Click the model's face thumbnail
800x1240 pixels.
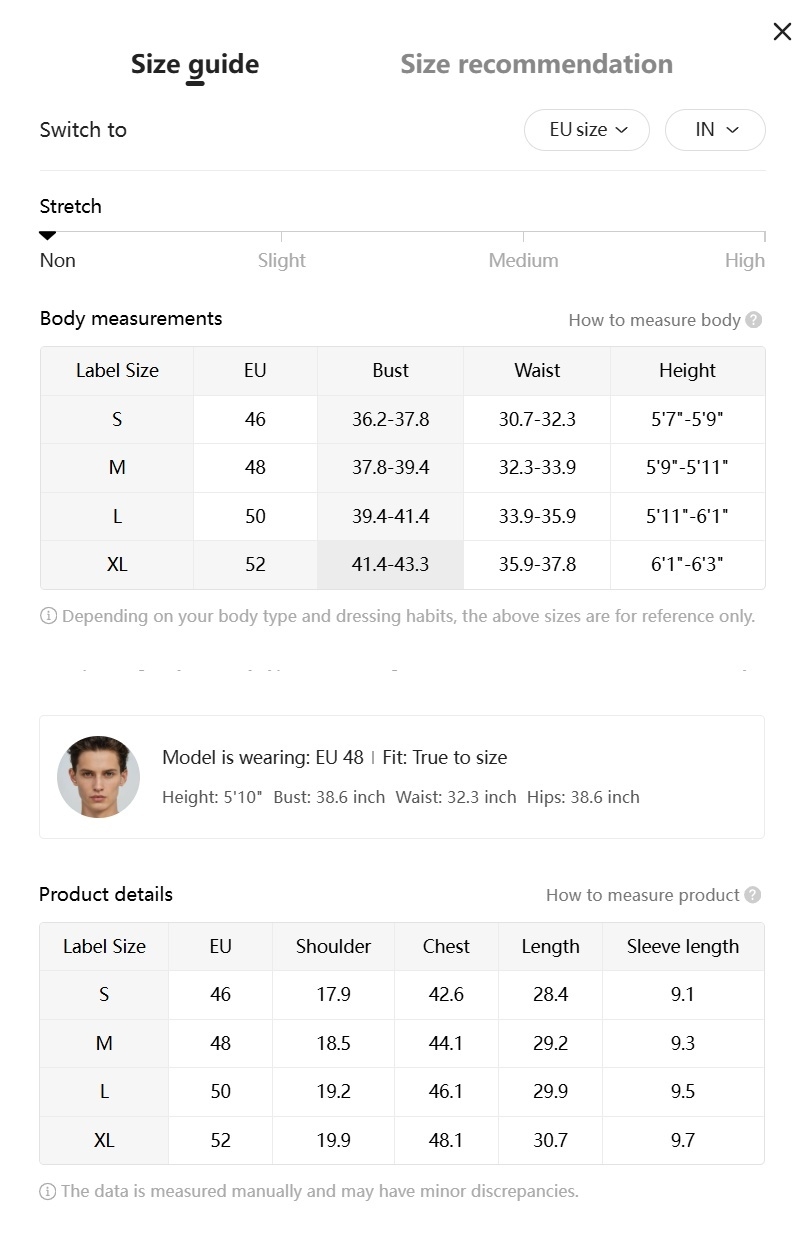tap(98, 777)
